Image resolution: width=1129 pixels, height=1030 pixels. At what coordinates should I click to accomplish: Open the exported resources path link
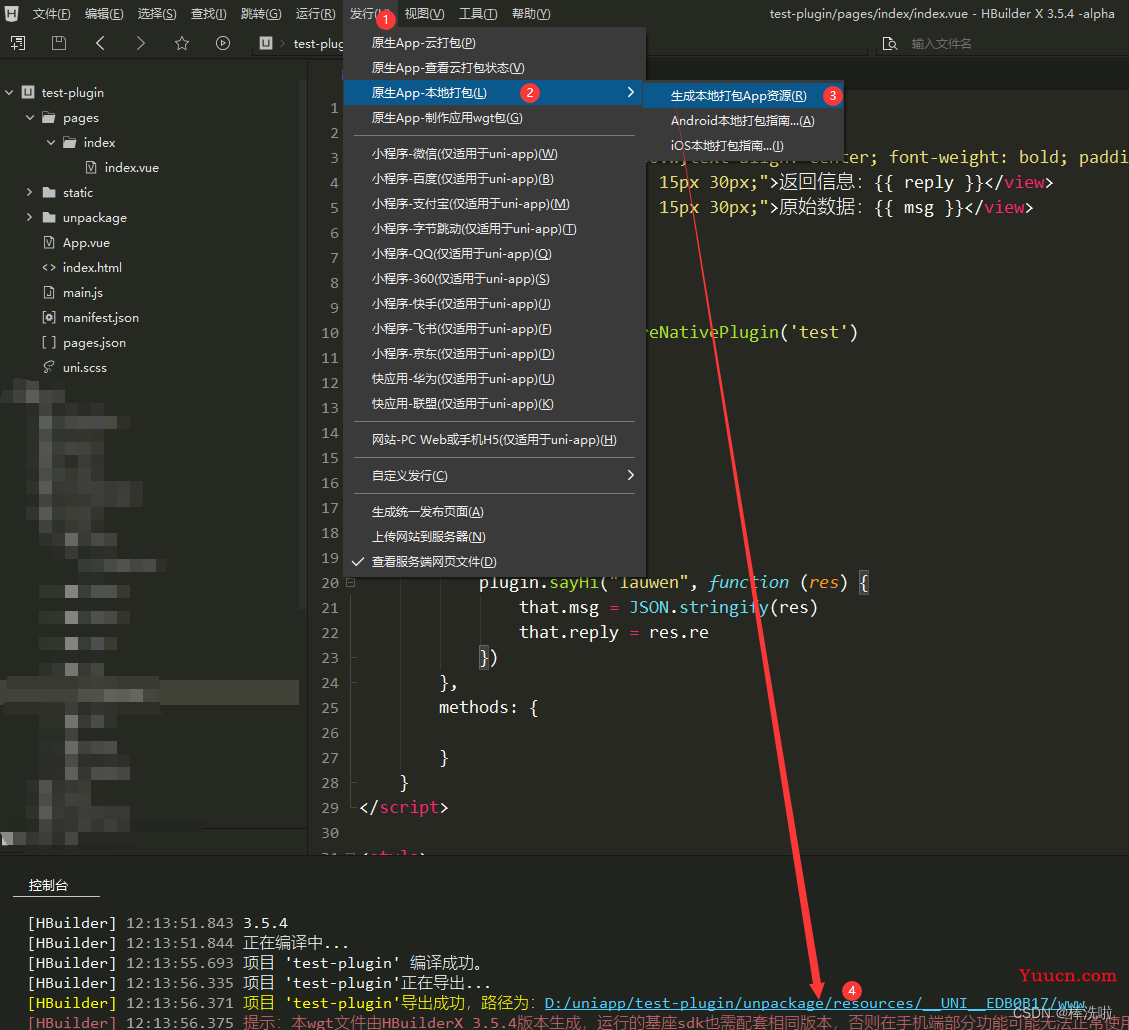tap(814, 1003)
